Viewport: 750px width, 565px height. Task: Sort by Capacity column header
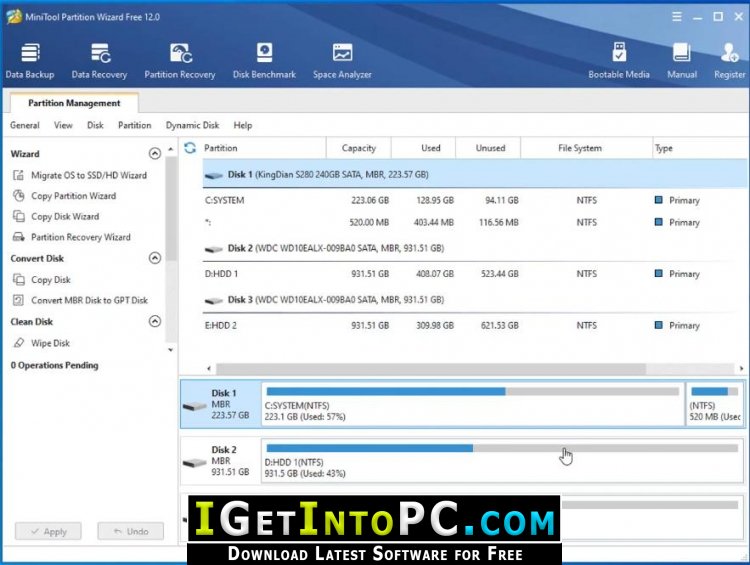(x=359, y=148)
